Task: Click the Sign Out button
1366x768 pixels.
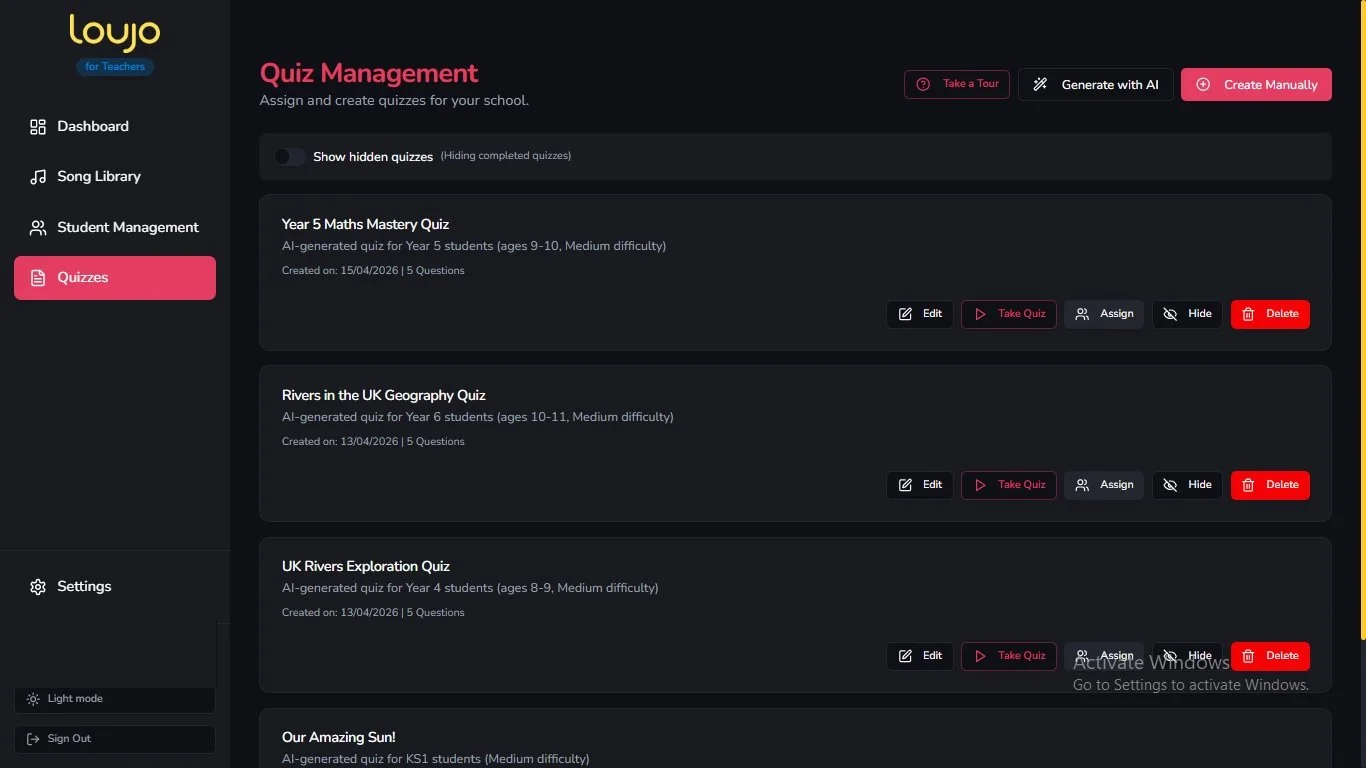Action: coord(115,739)
